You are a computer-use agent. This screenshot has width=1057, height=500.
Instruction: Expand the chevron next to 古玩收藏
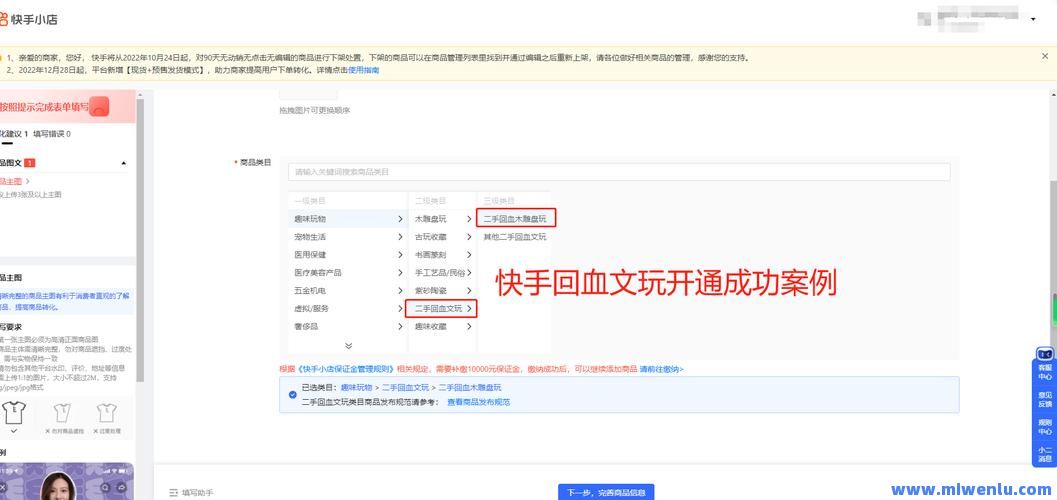pyautogui.click(x=469, y=237)
